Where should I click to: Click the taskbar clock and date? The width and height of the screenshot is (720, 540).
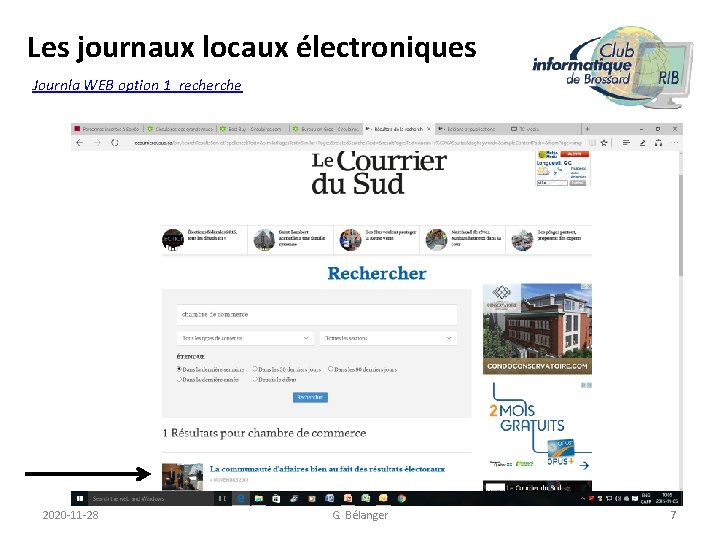(x=667, y=498)
